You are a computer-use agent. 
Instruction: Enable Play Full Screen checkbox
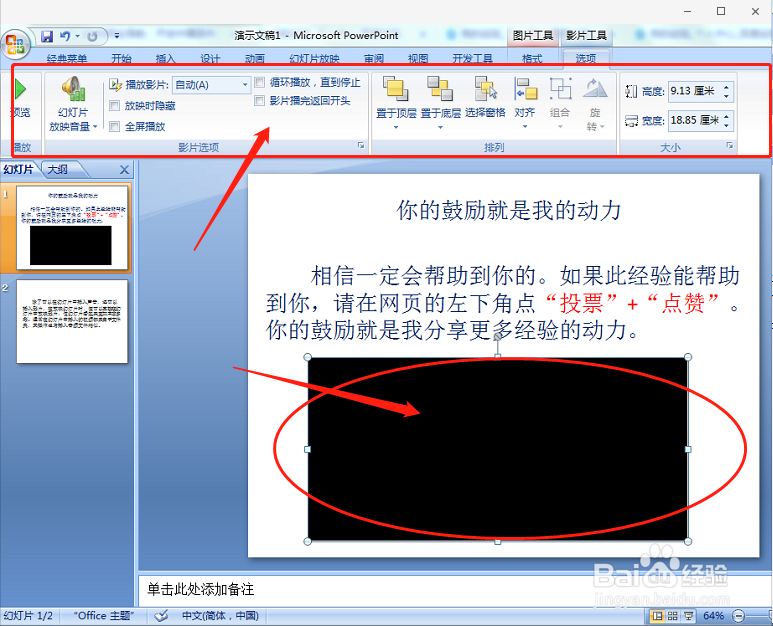[114, 127]
